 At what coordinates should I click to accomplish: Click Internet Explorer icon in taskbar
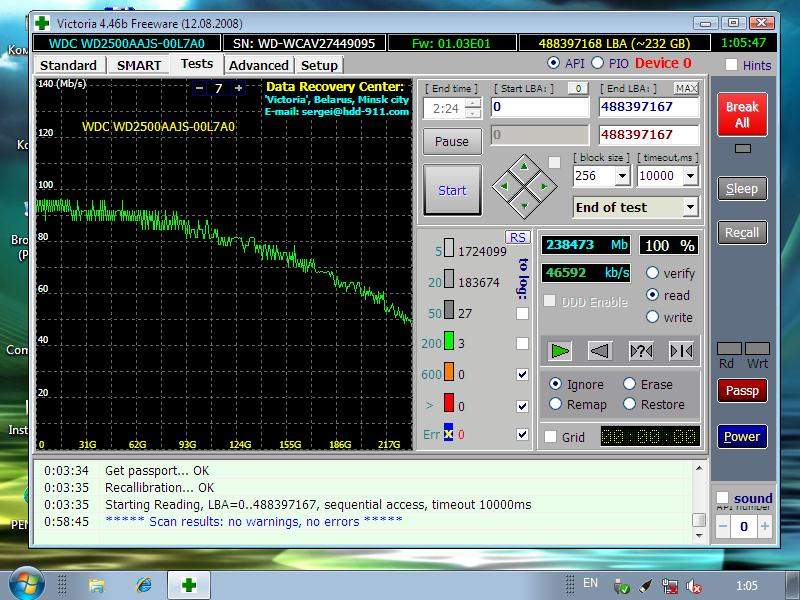[143, 584]
